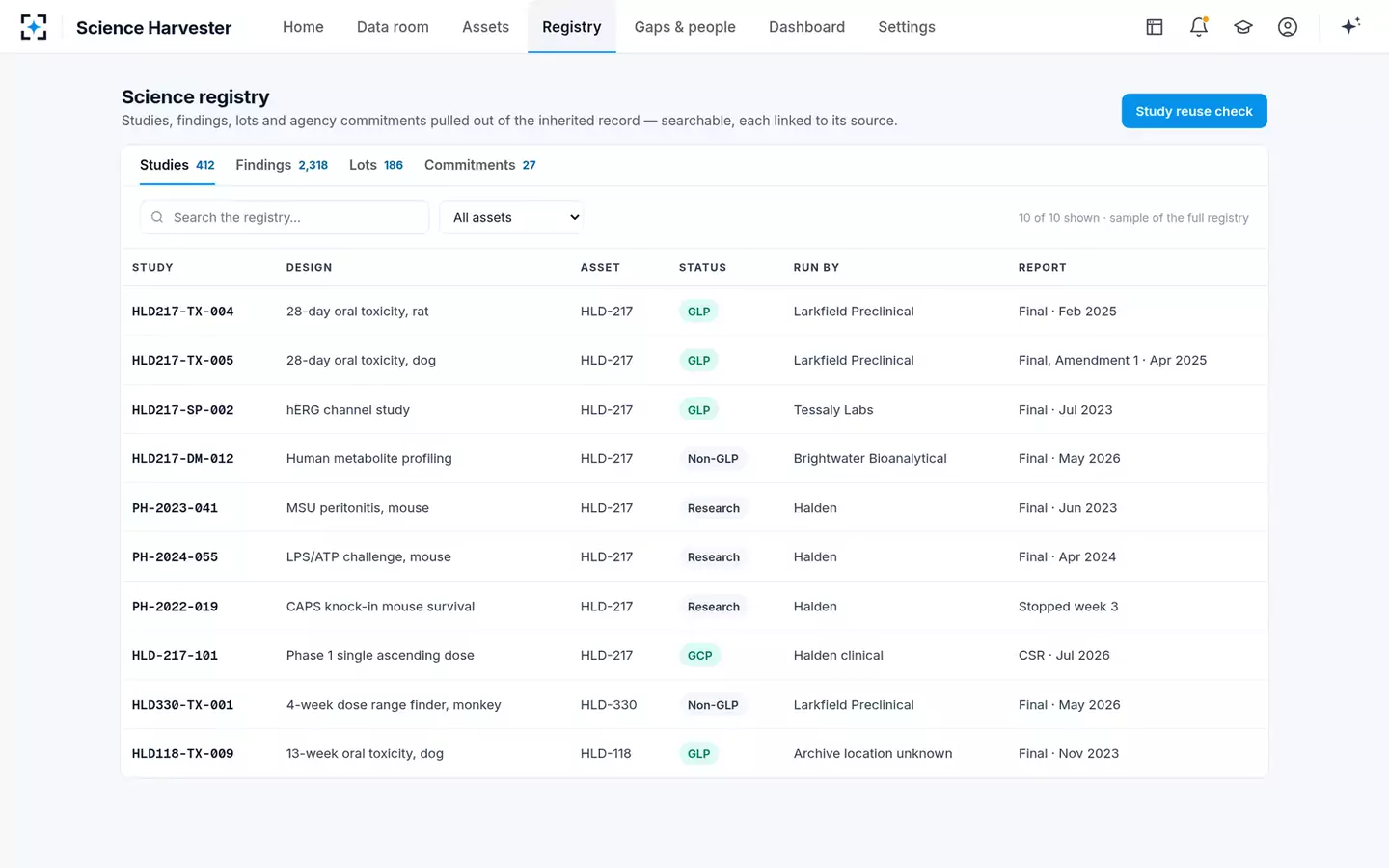
Task: Open study HLD330-TX-001
Action: [182, 705]
